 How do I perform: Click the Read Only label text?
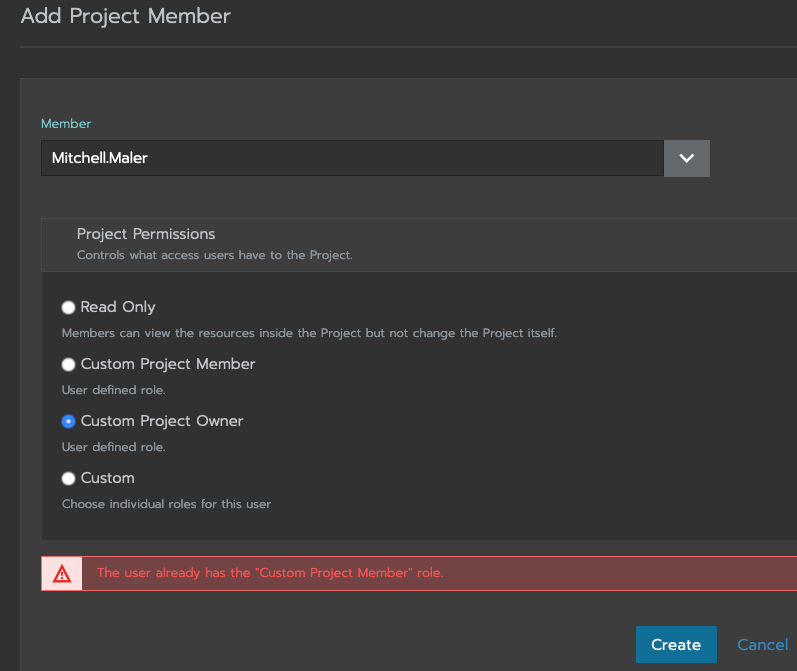118,307
